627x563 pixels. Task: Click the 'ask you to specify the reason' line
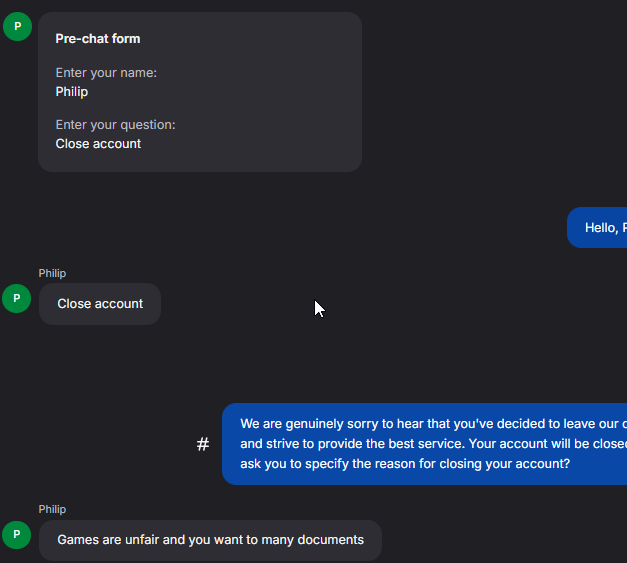405,464
